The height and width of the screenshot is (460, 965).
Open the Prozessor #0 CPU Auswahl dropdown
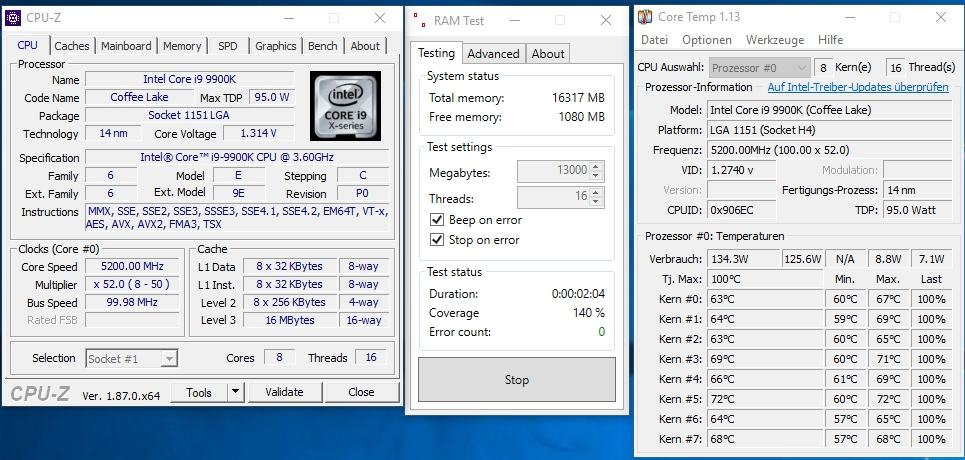[x=760, y=68]
